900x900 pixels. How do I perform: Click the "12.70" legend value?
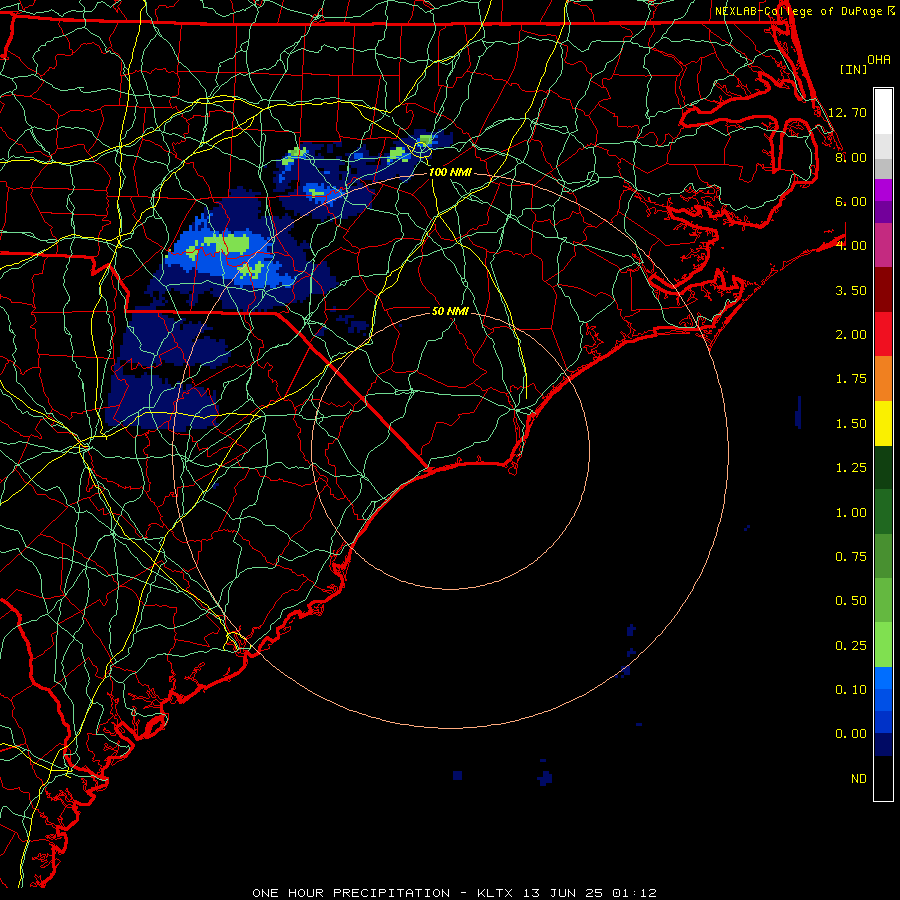[x=847, y=112]
